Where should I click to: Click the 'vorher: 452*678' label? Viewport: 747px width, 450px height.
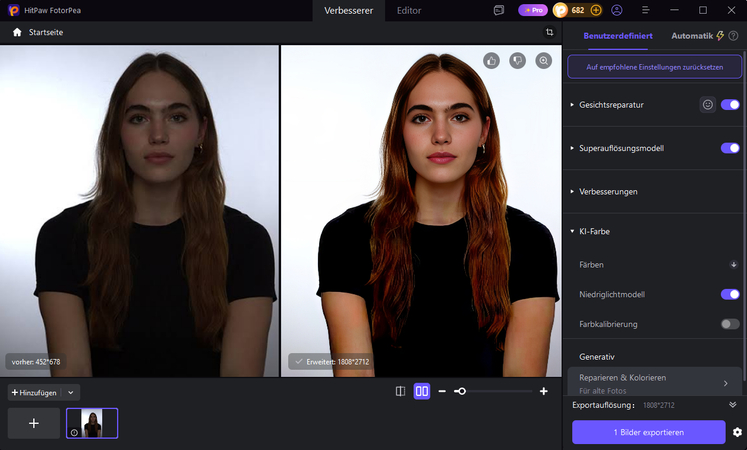click(x=36, y=362)
